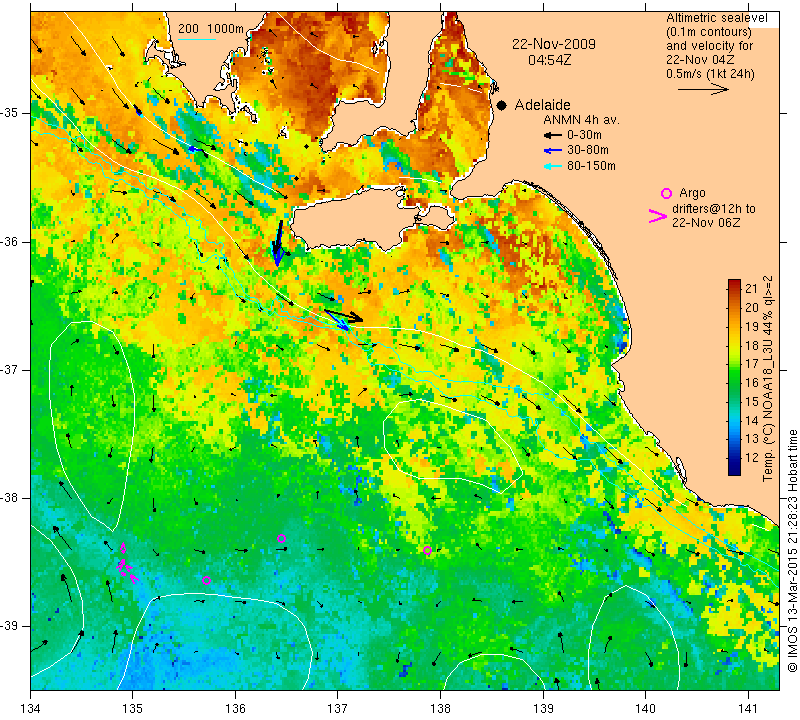Click the Argo float circle near 136.4E 38.3S
The image size is (800, 720).
[x=281, y=538]
